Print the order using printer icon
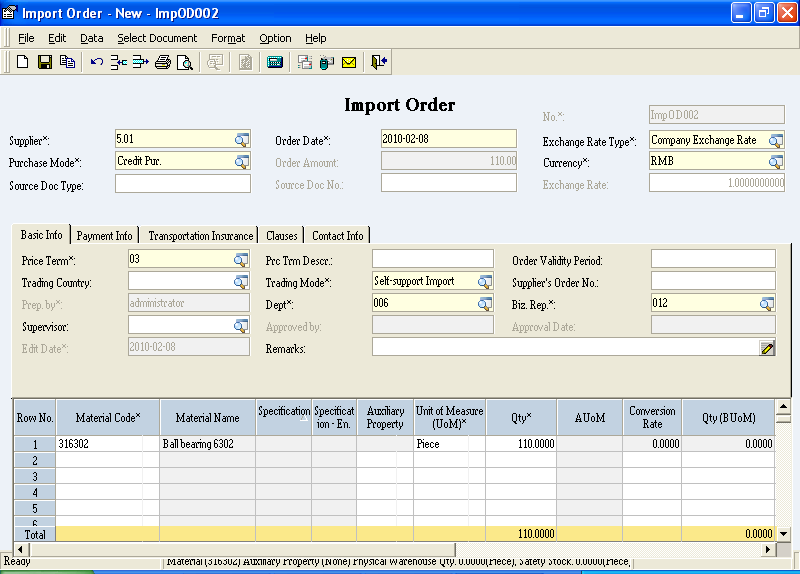The image size is (800, 574). 163,62
